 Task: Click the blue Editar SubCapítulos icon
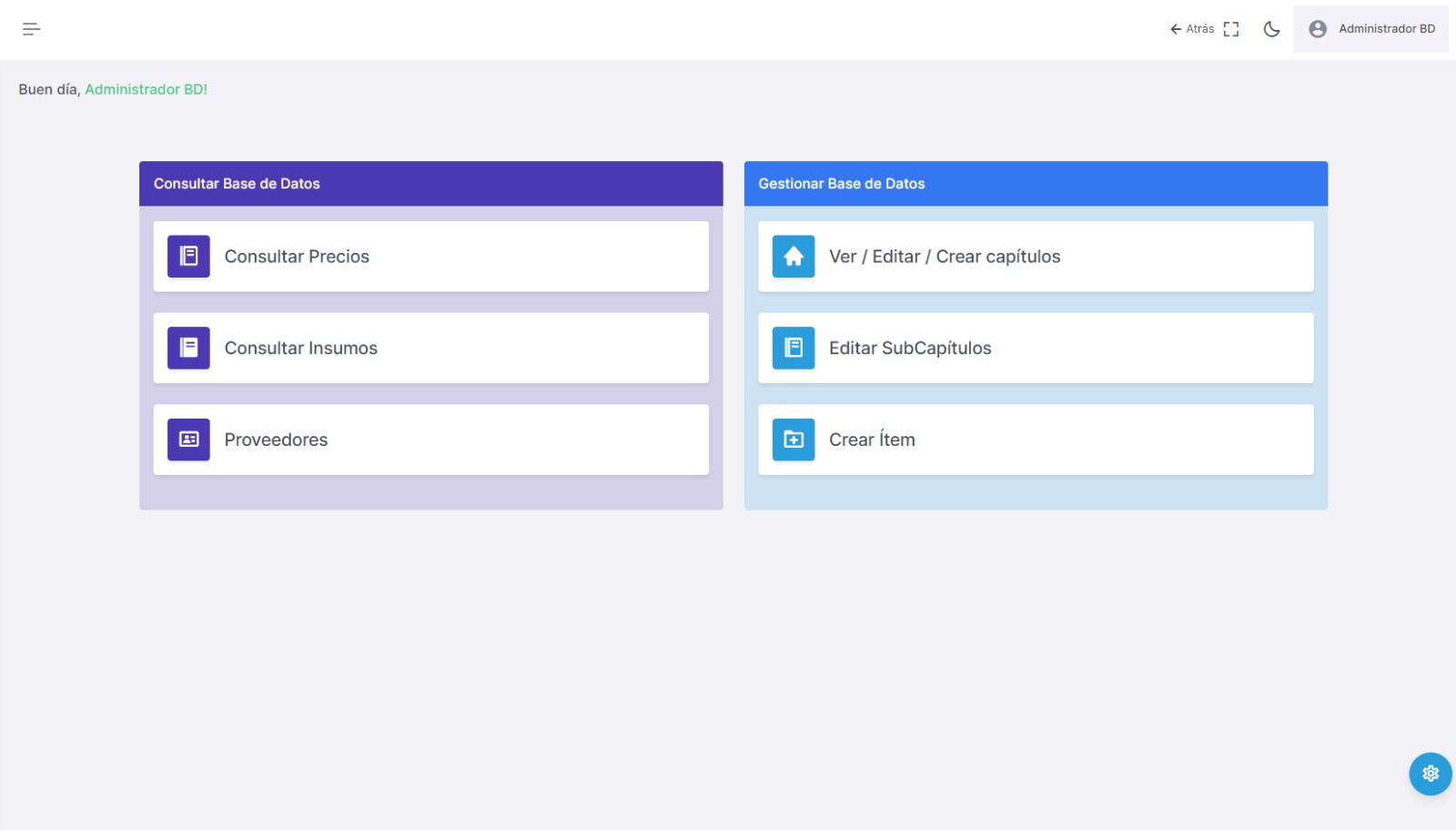(x=794, y=348)
